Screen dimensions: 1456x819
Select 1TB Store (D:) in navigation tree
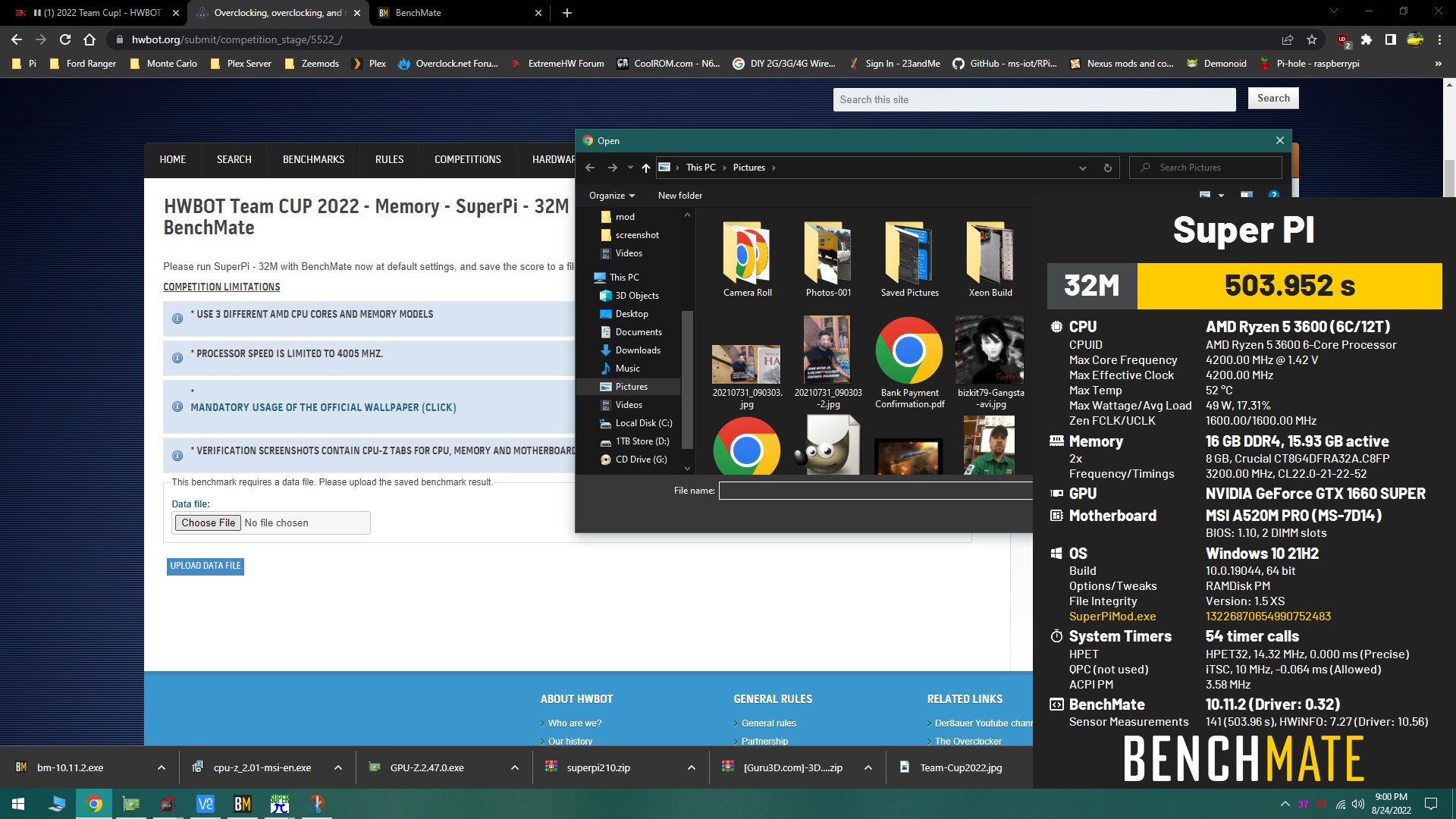pos(642,441)
